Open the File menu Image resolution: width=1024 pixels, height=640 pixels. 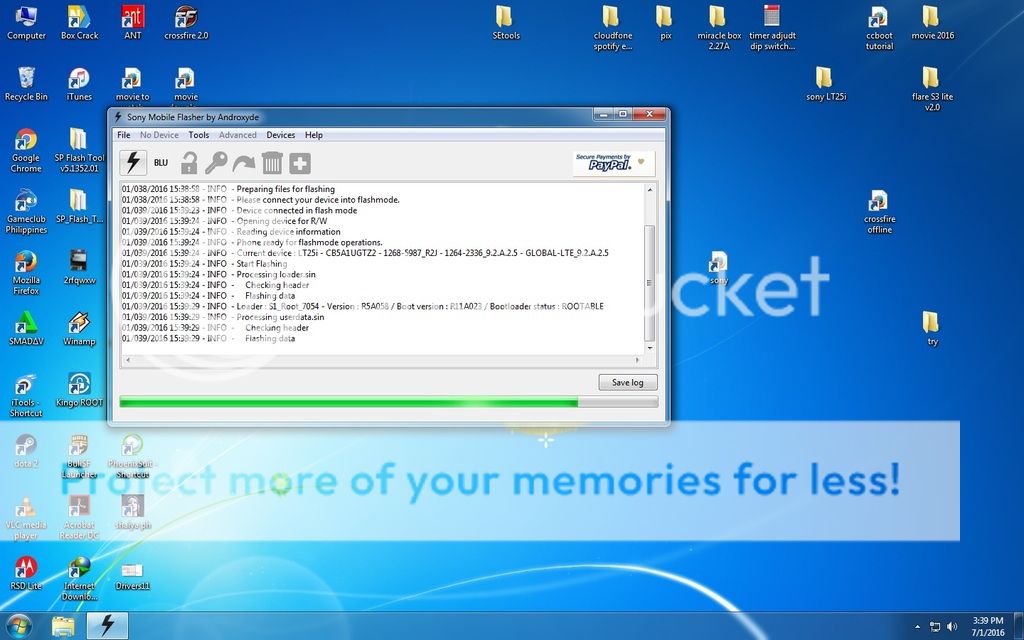[123, 135]
